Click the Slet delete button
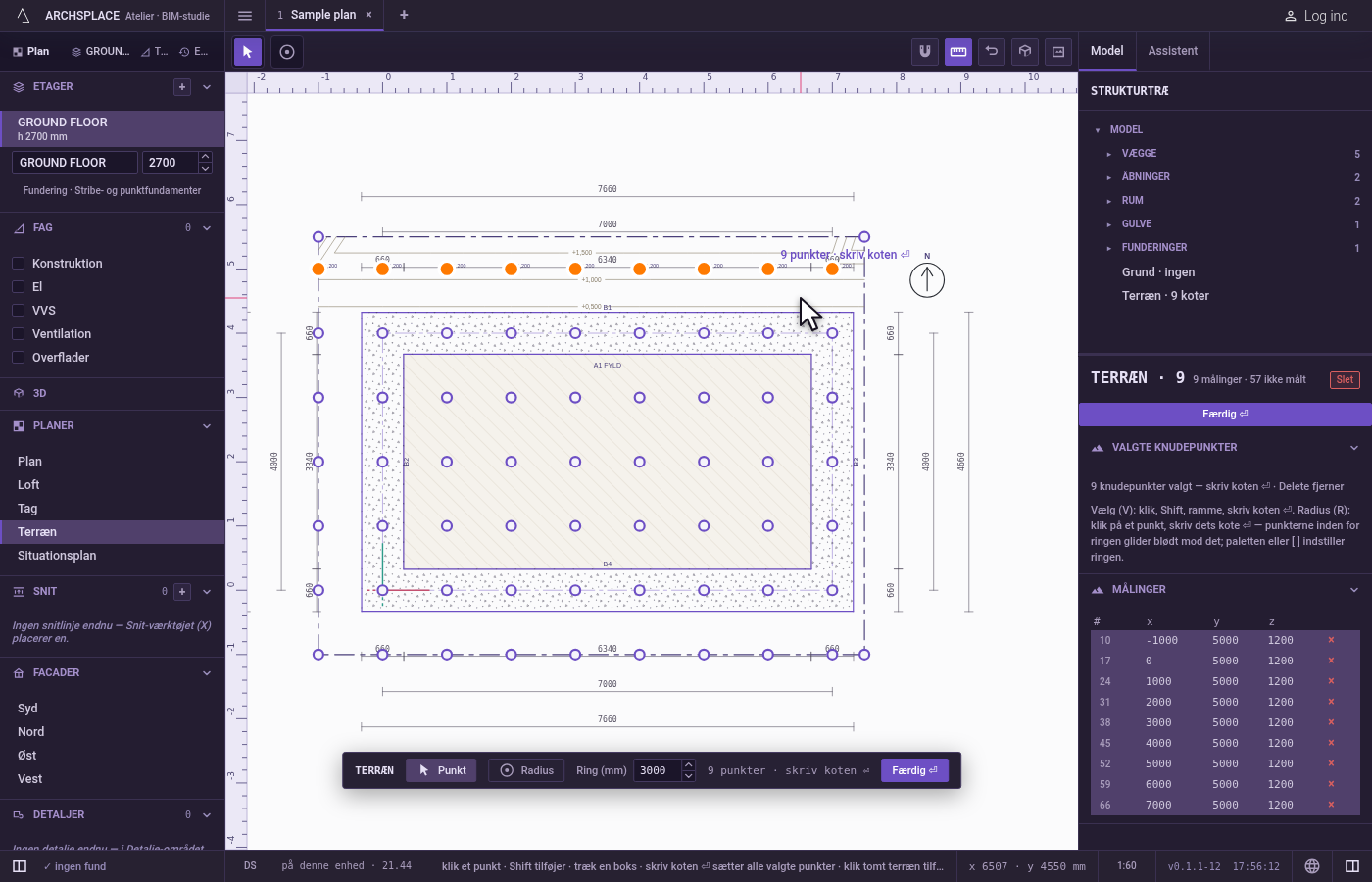This screenshot has width=1372, height=882. click(x=1345, y=380)
